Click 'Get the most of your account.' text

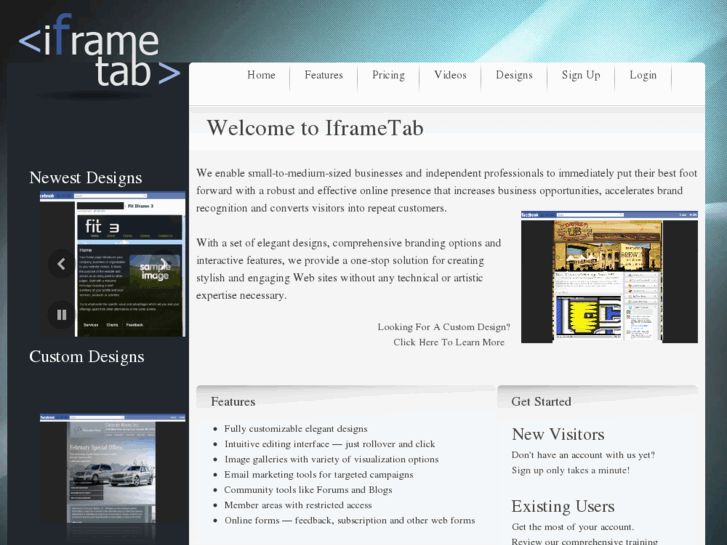(x=573, y=527)
